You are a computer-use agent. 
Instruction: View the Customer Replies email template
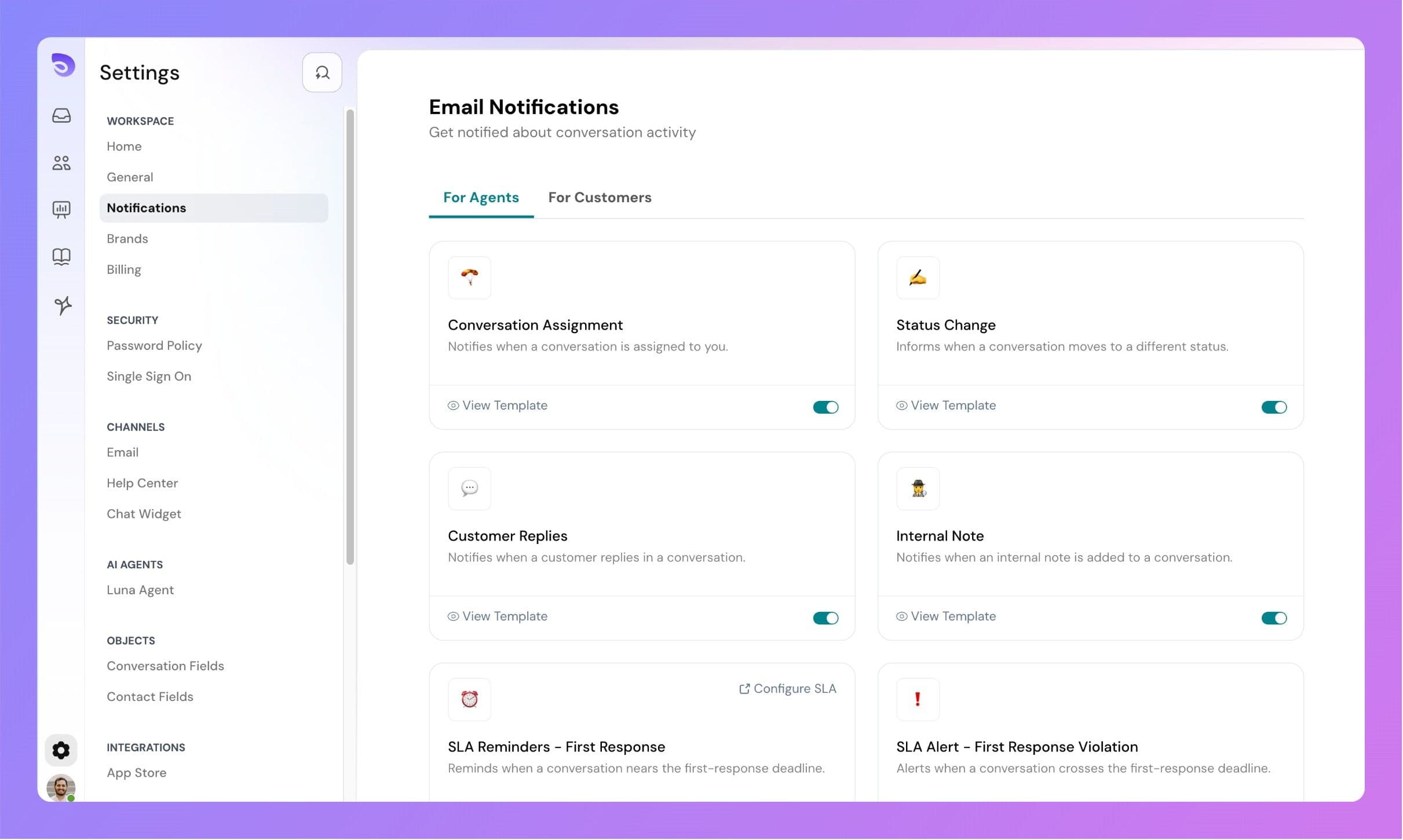coord(497,616)
